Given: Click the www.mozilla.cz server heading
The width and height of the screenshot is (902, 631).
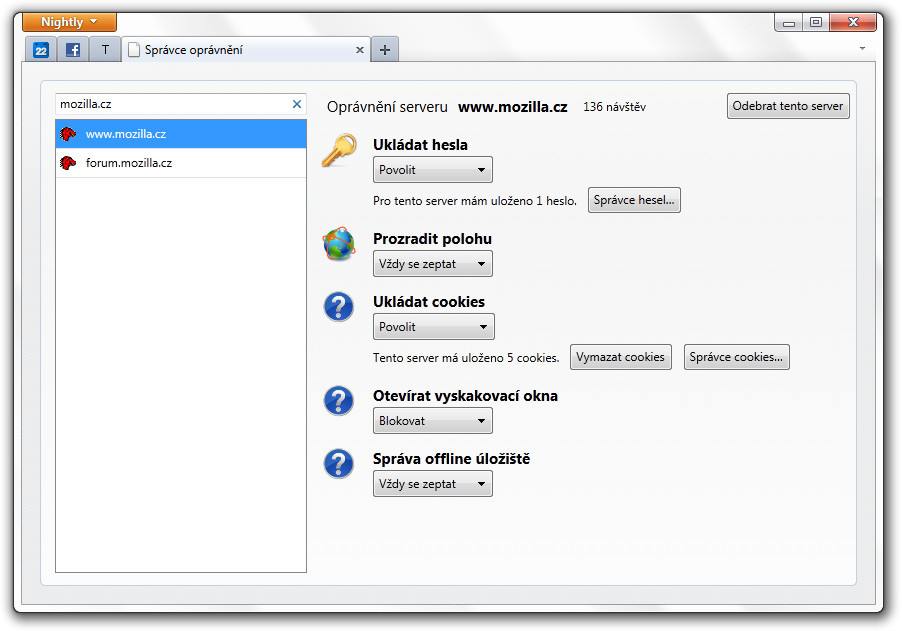Looking at the screenshot, I should (x=513, y=107).
